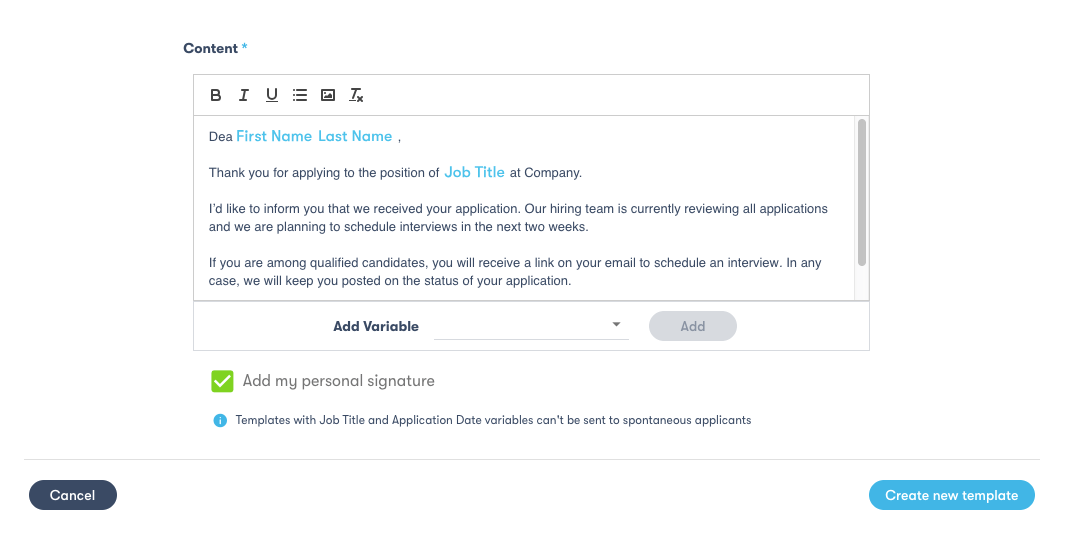Image resolution: width=1076 pixels, height=541 pixels.
Task: Click the Job Title variable tag
Action: (474, 172)
